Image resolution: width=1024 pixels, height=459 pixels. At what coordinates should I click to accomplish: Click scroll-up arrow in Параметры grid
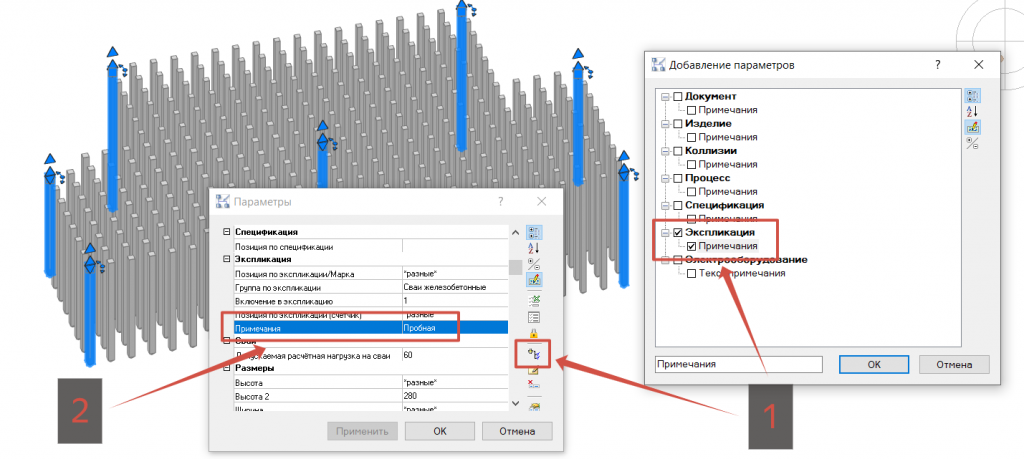pyautogui.click(x=515, y=232)
